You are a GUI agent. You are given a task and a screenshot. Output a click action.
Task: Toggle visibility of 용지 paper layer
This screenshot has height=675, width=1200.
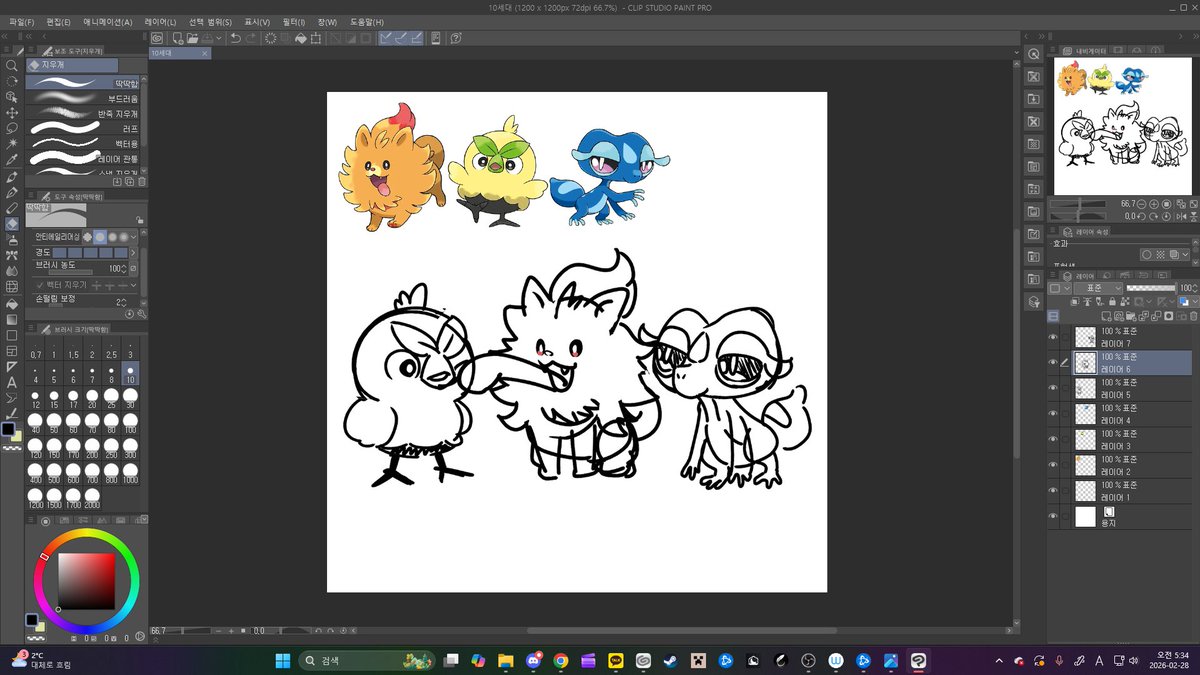tap(1053, 516)
